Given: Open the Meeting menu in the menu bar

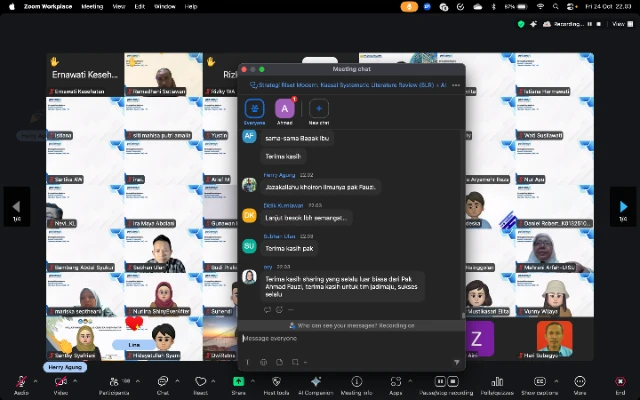Looking at the screenshot, I should point(92,7).
